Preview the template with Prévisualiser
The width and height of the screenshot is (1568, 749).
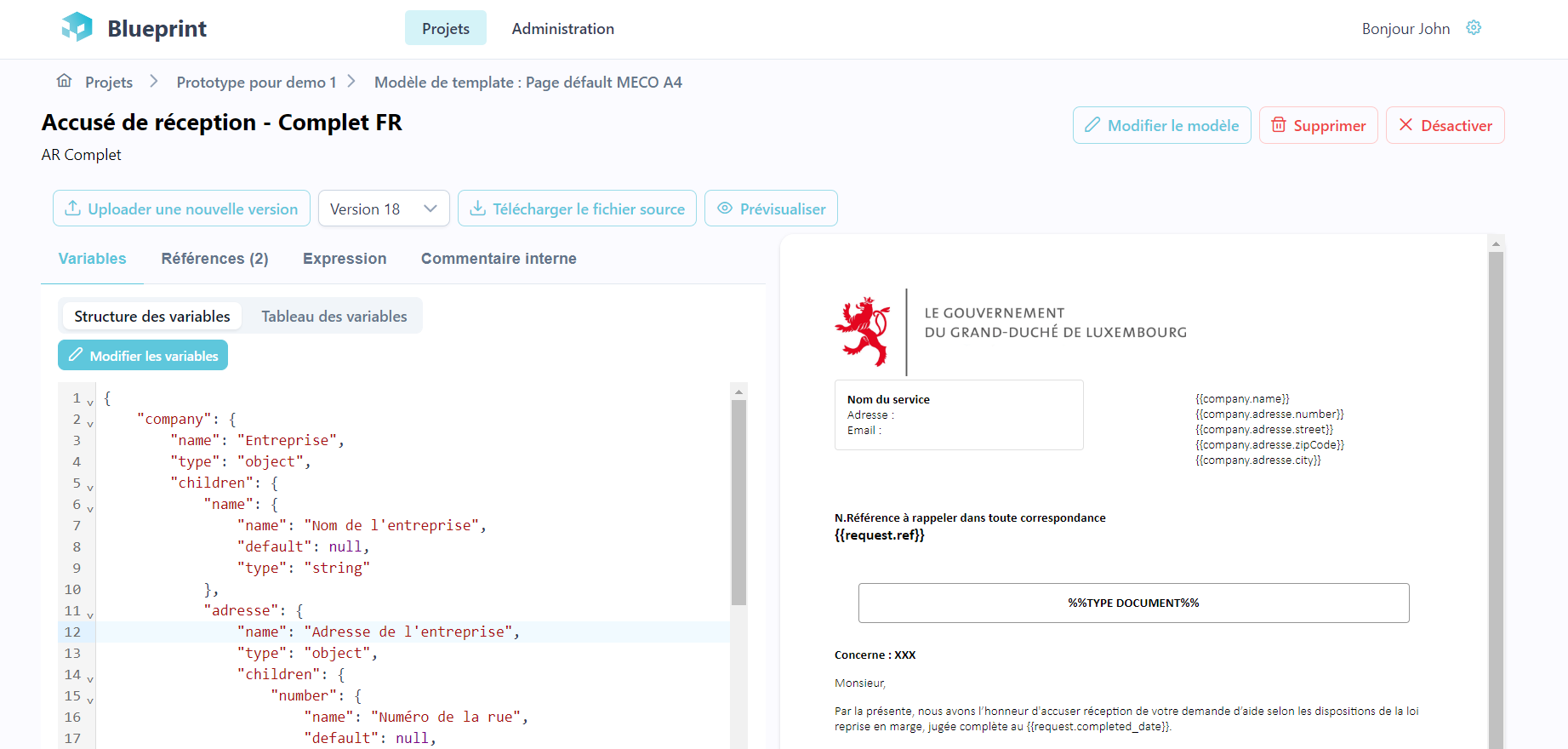click(771, 209)
